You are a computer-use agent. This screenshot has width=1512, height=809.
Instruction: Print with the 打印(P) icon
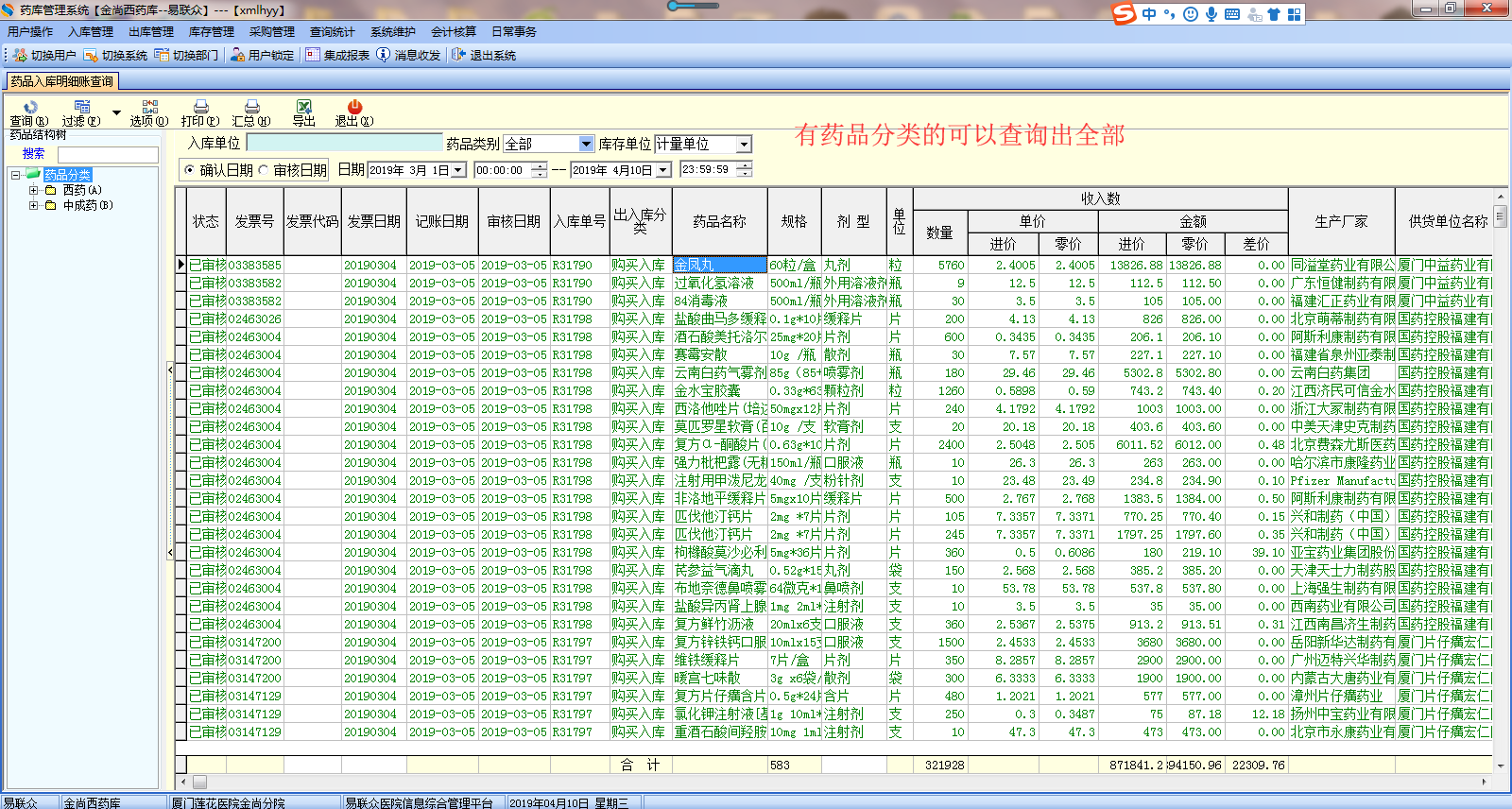click(x=200, y=113)
